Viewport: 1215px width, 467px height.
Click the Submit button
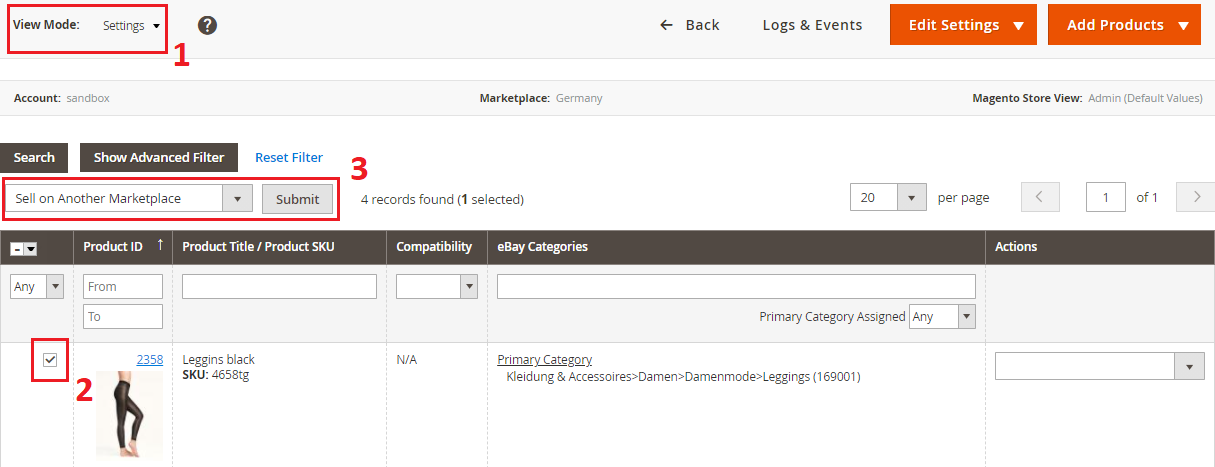pos(297,199)
